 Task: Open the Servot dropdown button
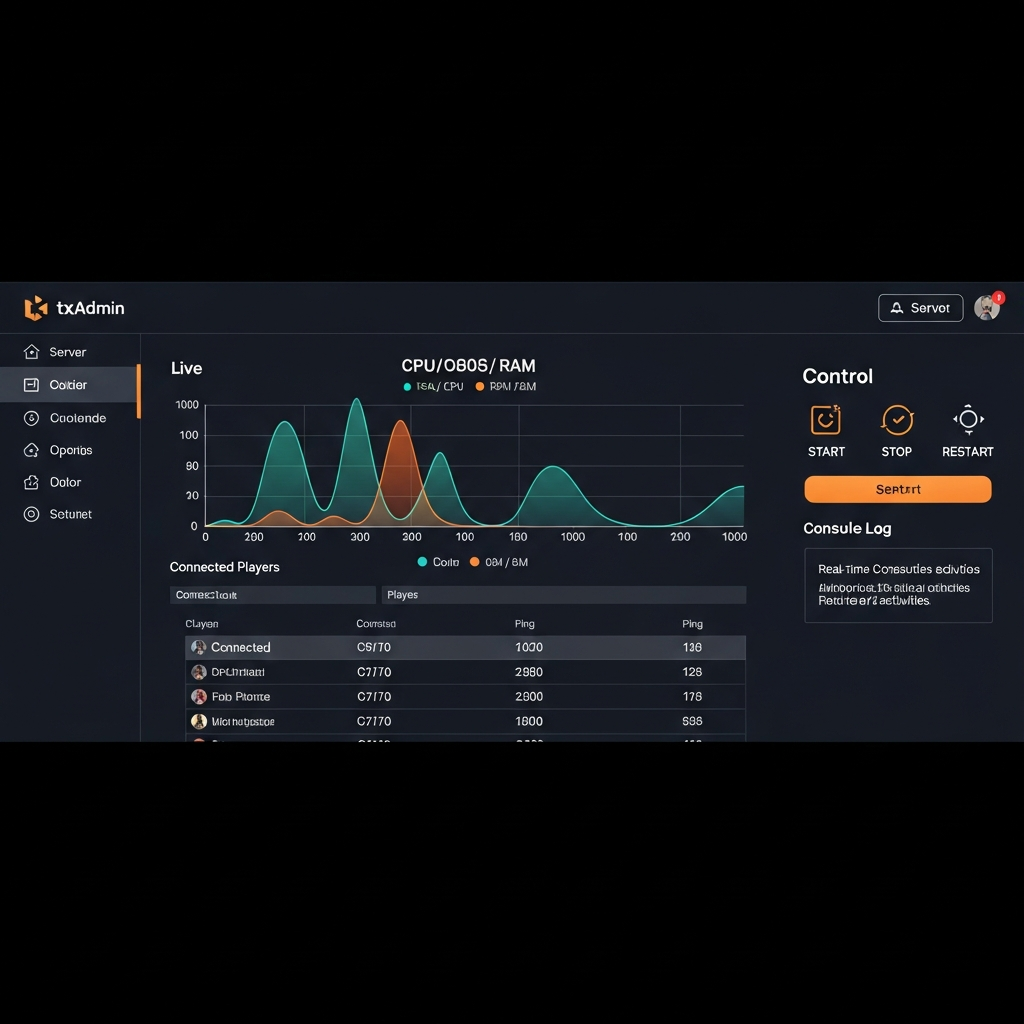tap(920, 307)
